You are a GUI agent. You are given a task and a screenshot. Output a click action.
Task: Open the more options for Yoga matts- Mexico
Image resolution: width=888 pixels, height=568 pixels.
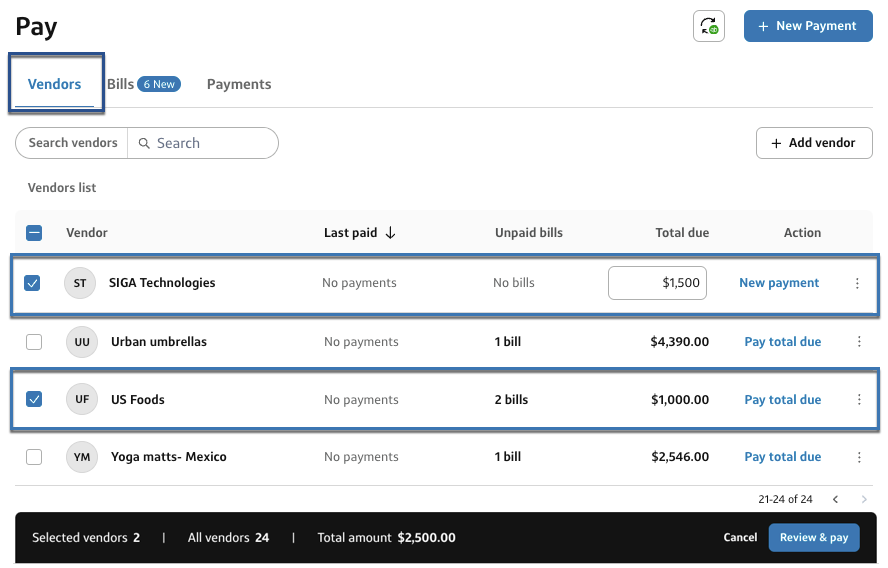859,457
